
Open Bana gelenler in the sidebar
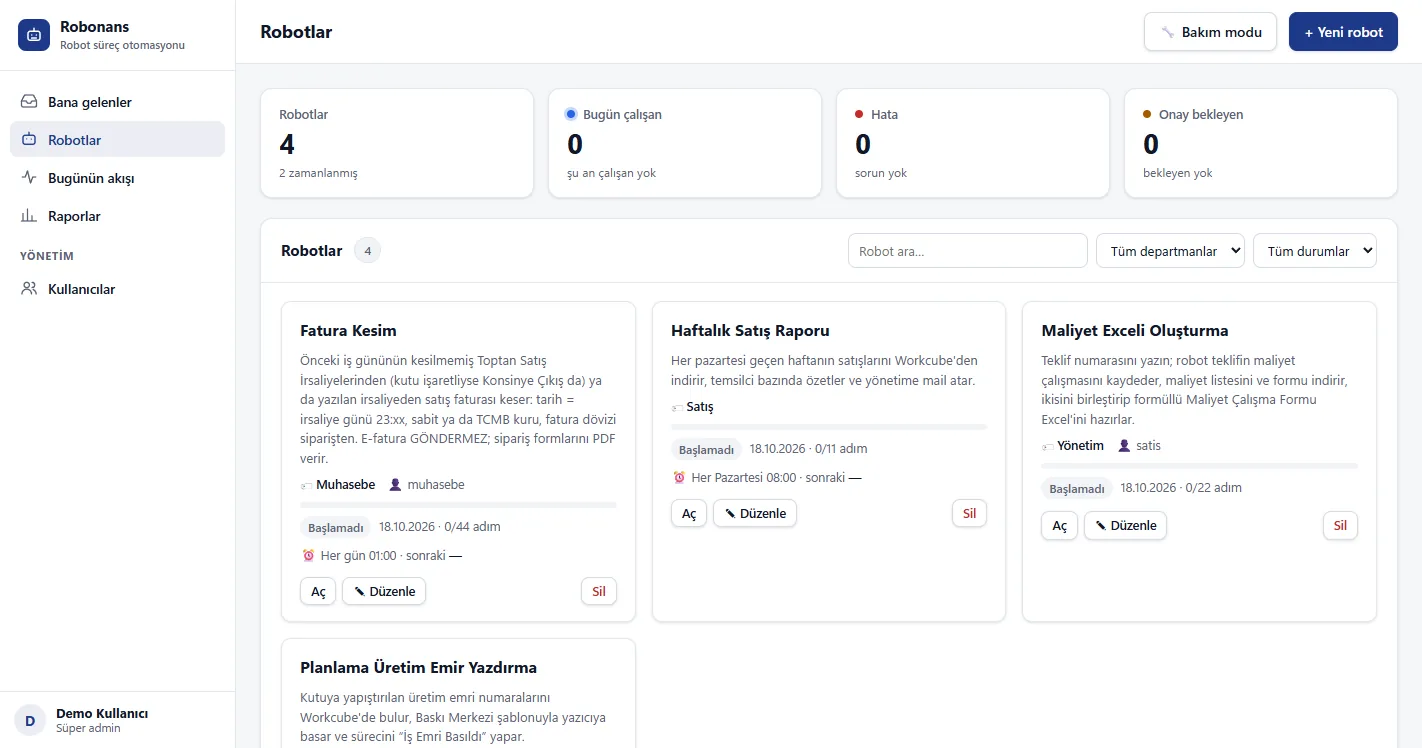[118, 102]
